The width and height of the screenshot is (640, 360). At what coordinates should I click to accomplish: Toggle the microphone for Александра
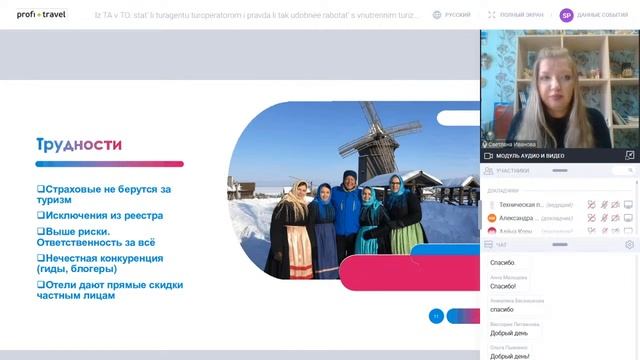pyautogui.click(x=604, y=218)
